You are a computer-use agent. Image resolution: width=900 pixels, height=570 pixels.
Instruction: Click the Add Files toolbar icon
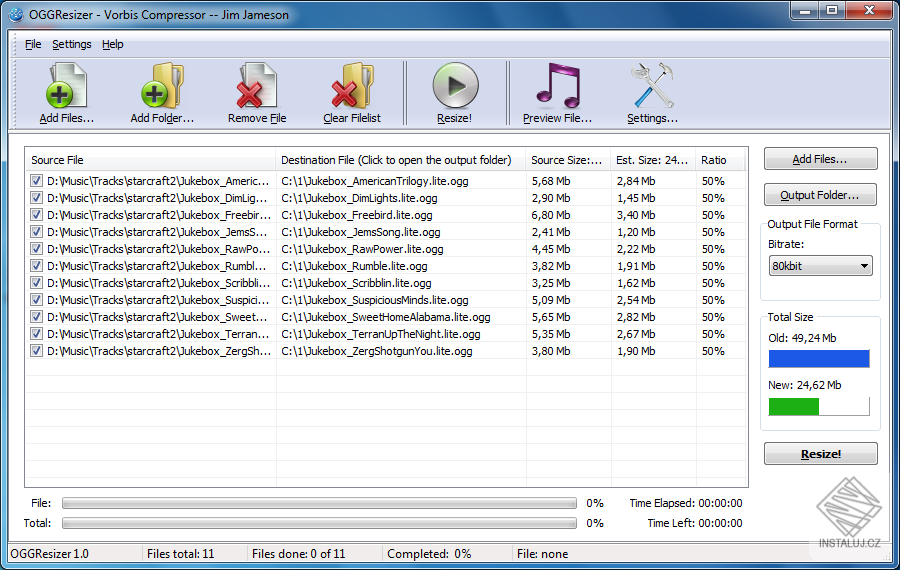tap(66, 86)
